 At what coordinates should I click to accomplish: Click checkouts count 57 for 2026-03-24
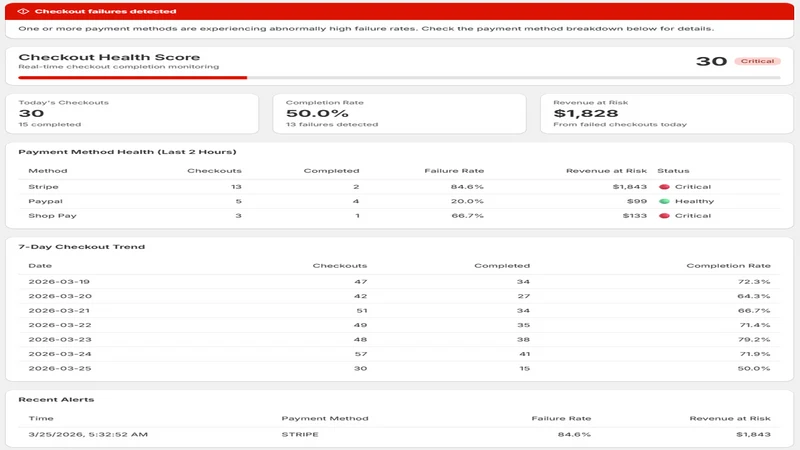tap(361, 354)
